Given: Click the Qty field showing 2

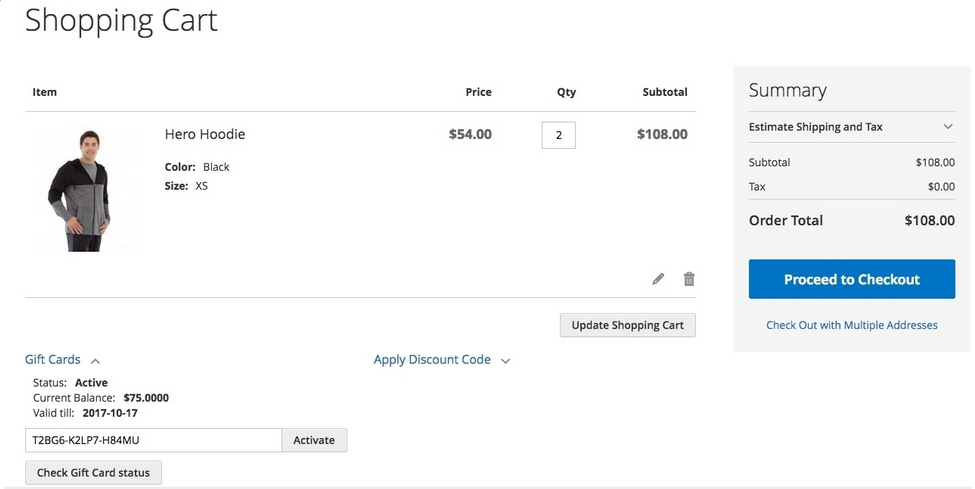Looking at the screenshot, I should point(558,135).
